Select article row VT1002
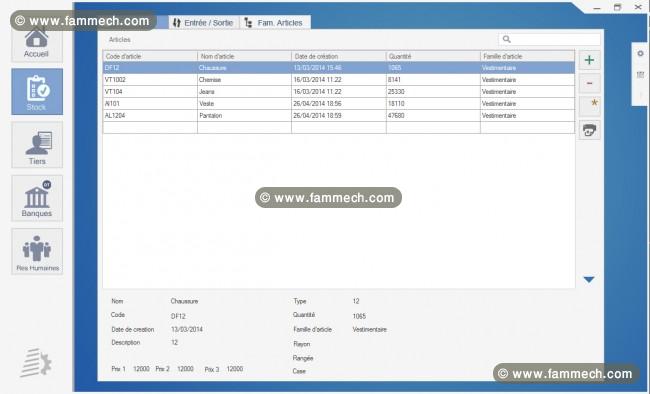The width and height of the screenshot is (650, 394). tap(339, 80)
